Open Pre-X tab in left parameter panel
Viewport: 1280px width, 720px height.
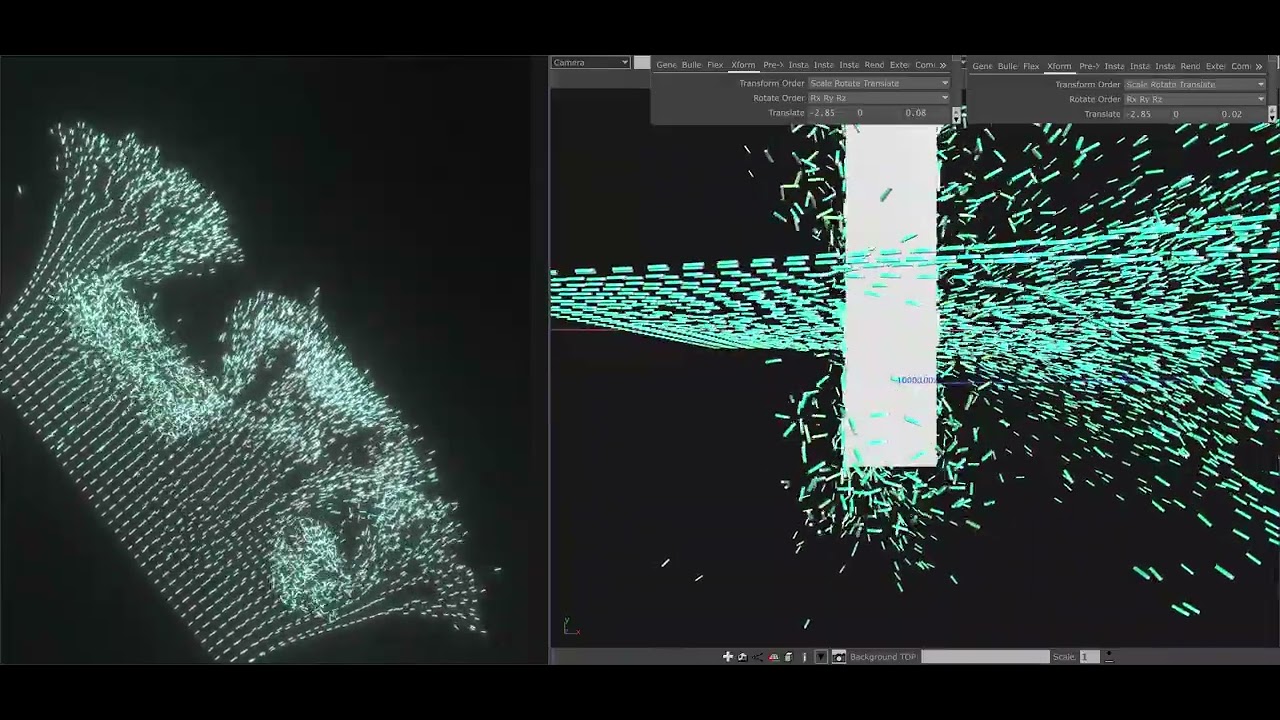coord(772,65)
